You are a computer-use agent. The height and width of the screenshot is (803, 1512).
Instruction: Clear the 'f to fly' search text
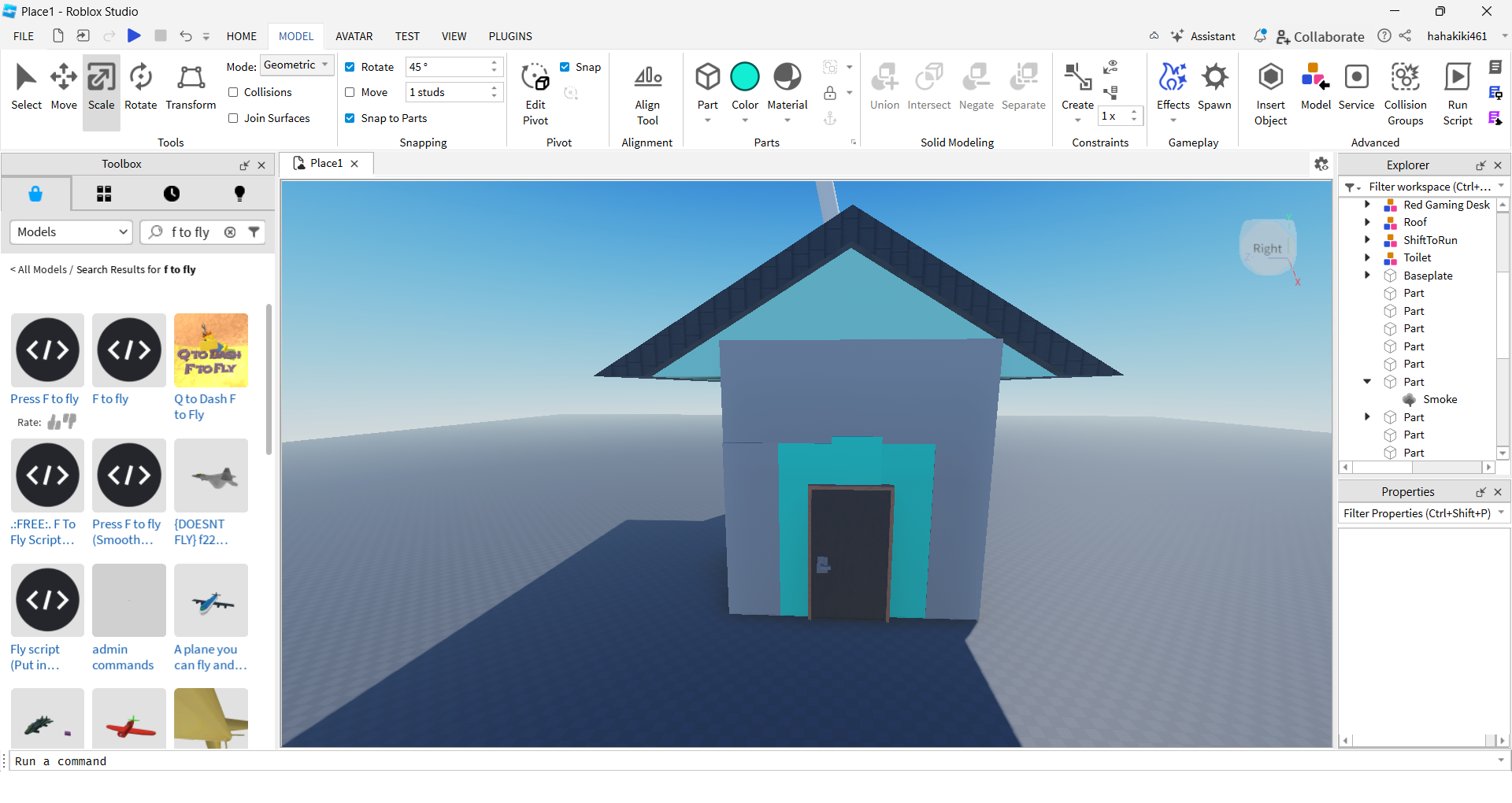[230, 232]
